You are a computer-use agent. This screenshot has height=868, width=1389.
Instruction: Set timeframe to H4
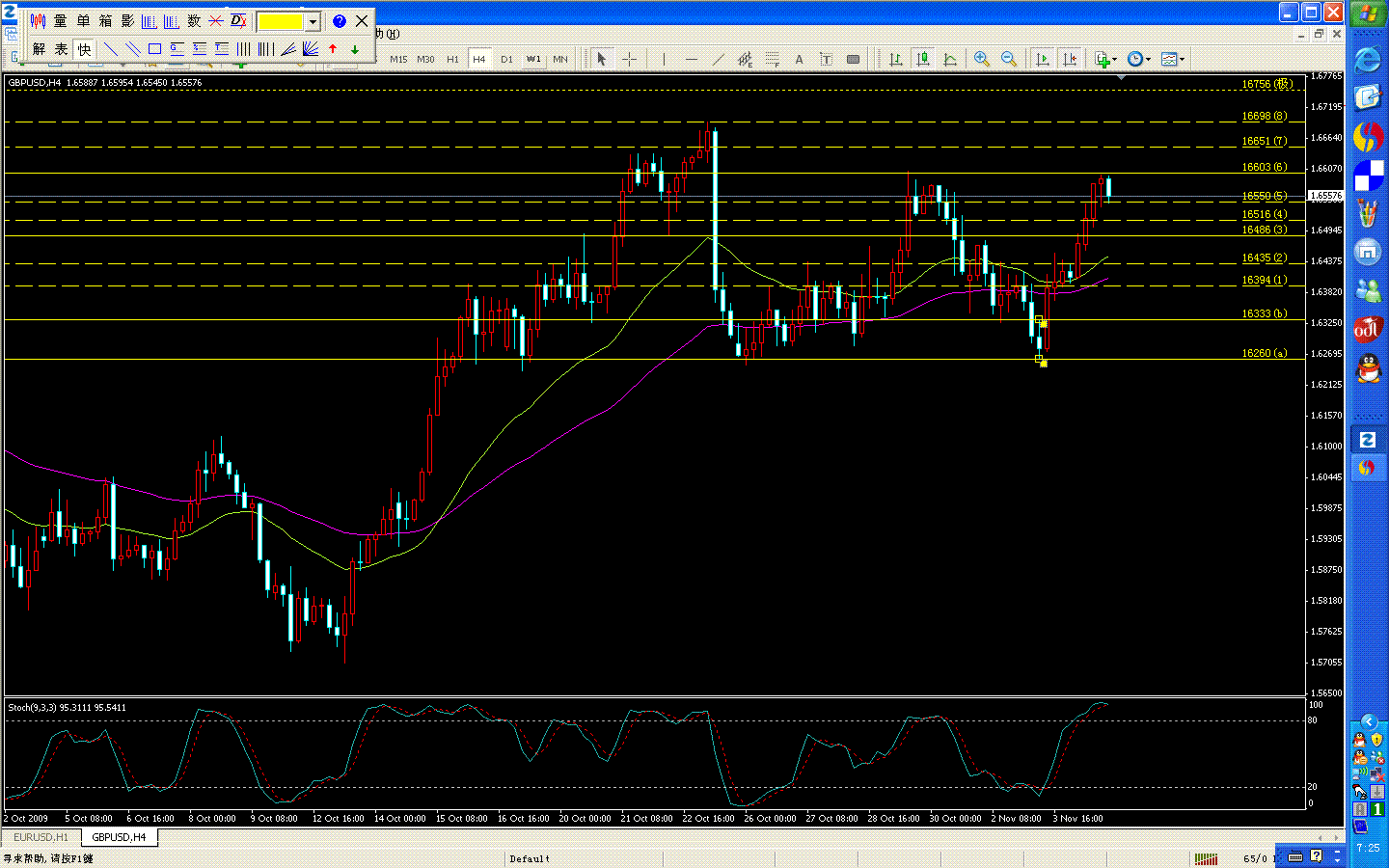pyautogui.click(x=478, y=59)
